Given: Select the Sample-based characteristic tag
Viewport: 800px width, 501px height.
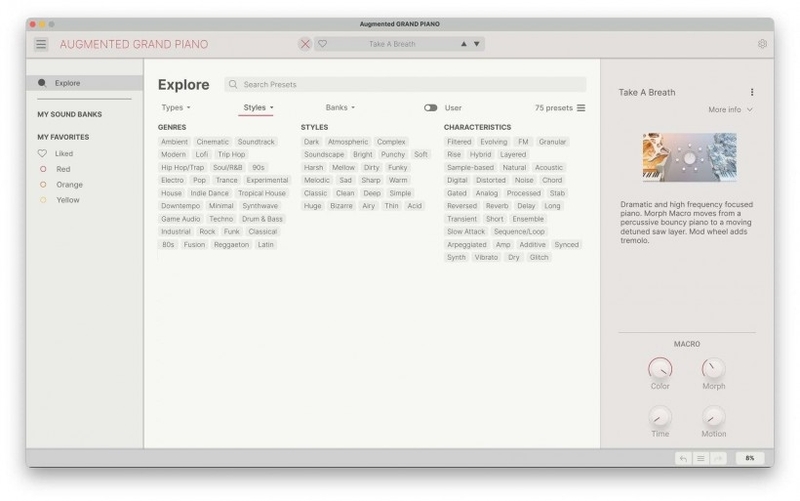Looking at the screenshot, I should tap(470, 168).
